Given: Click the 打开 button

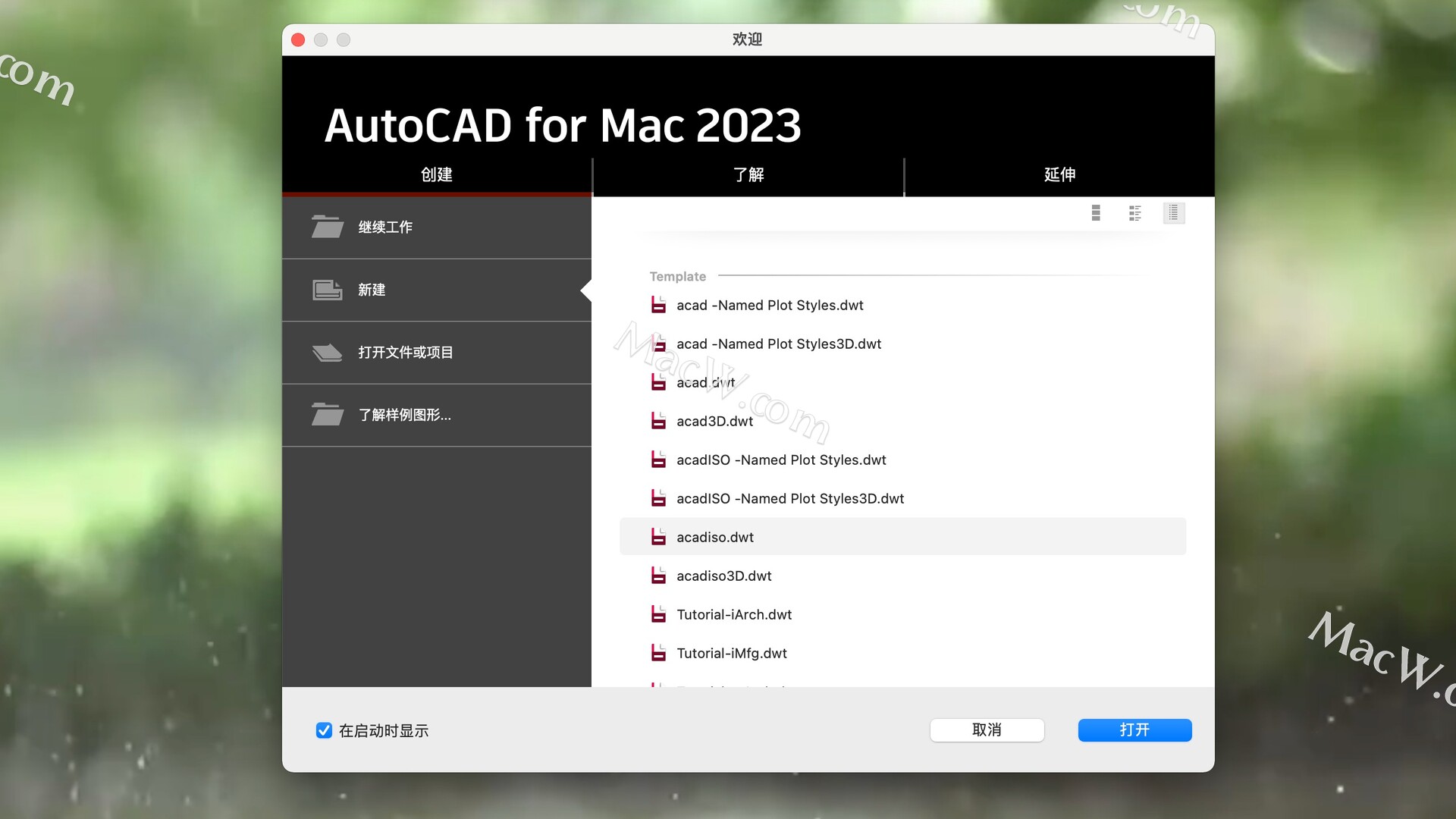Looking at the screenshot, I should tap(1135, 730).
